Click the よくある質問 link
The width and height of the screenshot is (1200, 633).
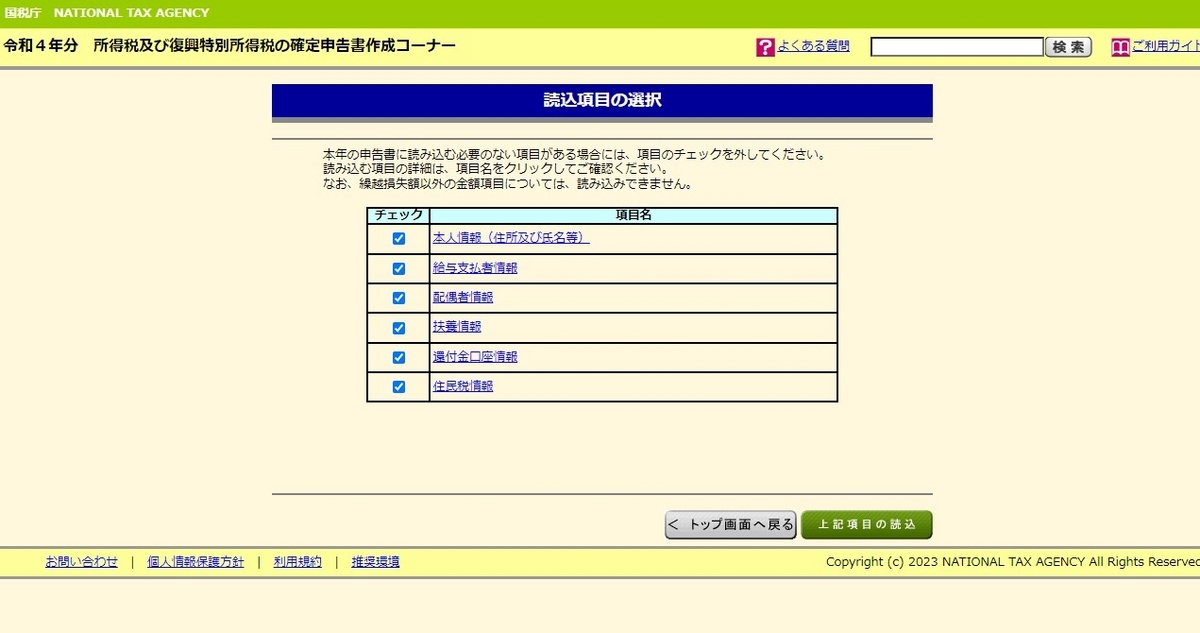coord(813,46)
